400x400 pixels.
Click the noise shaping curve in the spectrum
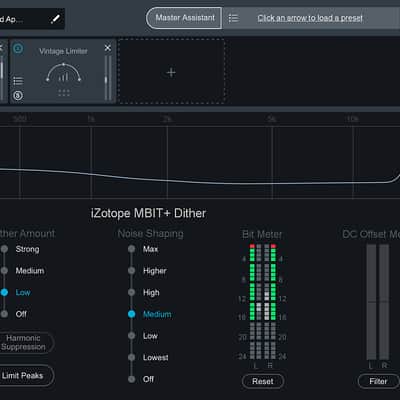pyautogui.click(x=200, y=182)
